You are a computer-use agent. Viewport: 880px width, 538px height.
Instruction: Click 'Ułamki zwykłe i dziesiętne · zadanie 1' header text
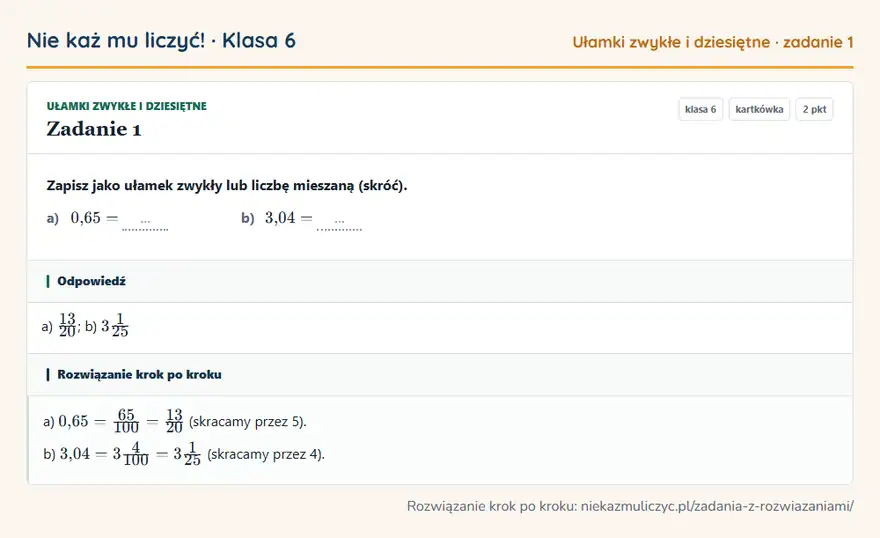(x=713, y=42)
